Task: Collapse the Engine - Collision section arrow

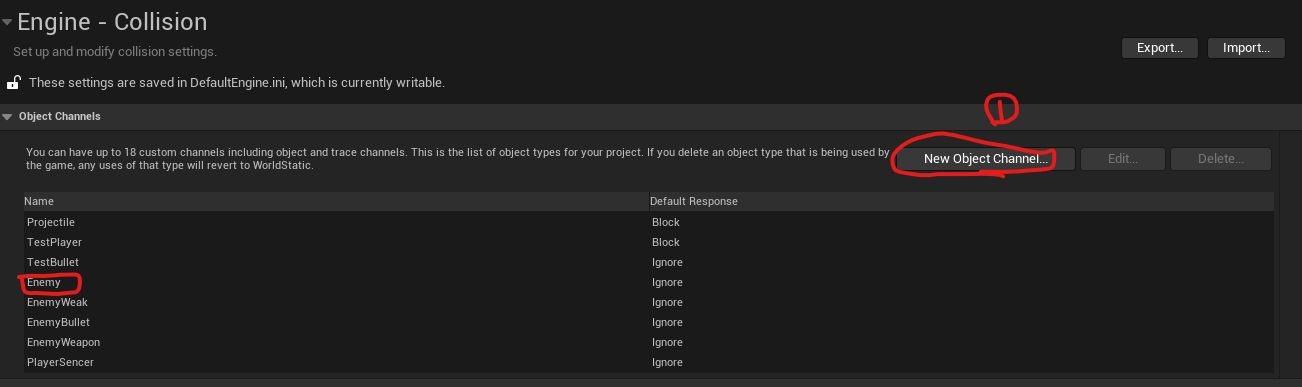Action: tap(7, 21)
